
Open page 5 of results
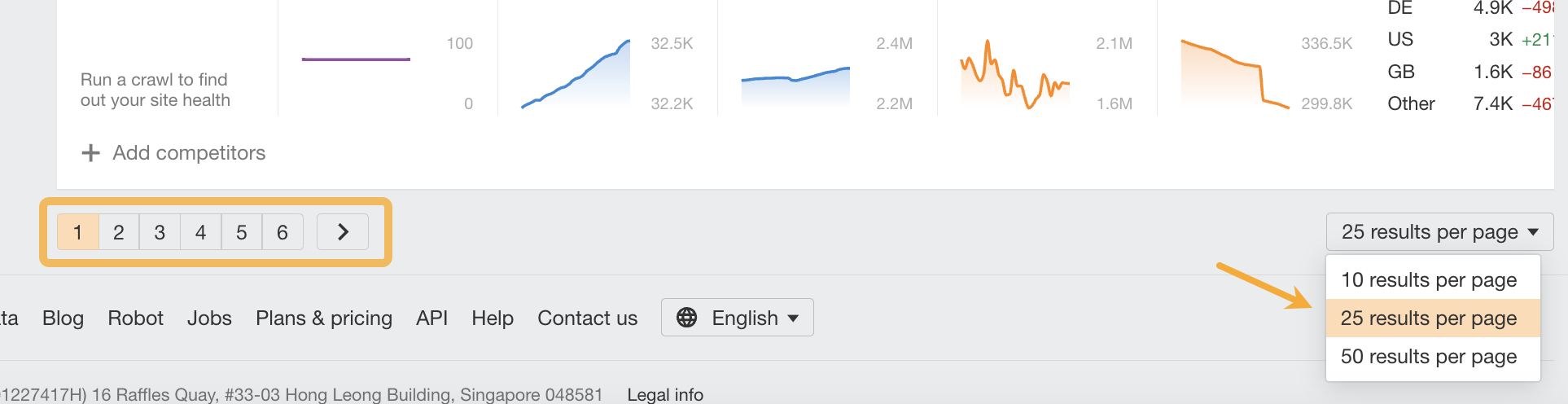pos(241,232)
